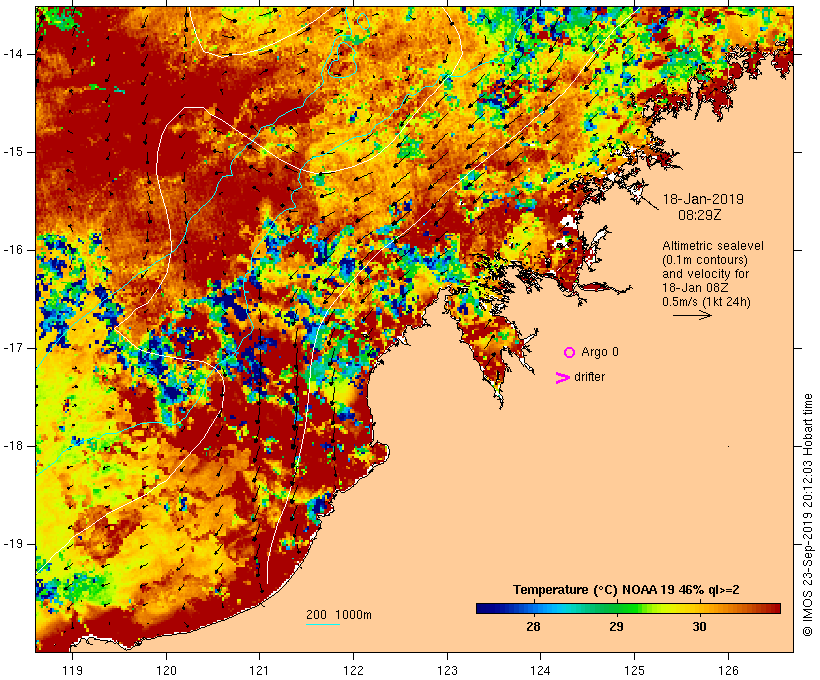Click the 'Argo 0' legend label
The height and width of the screenshot is (680, 820).
point(600,352)
